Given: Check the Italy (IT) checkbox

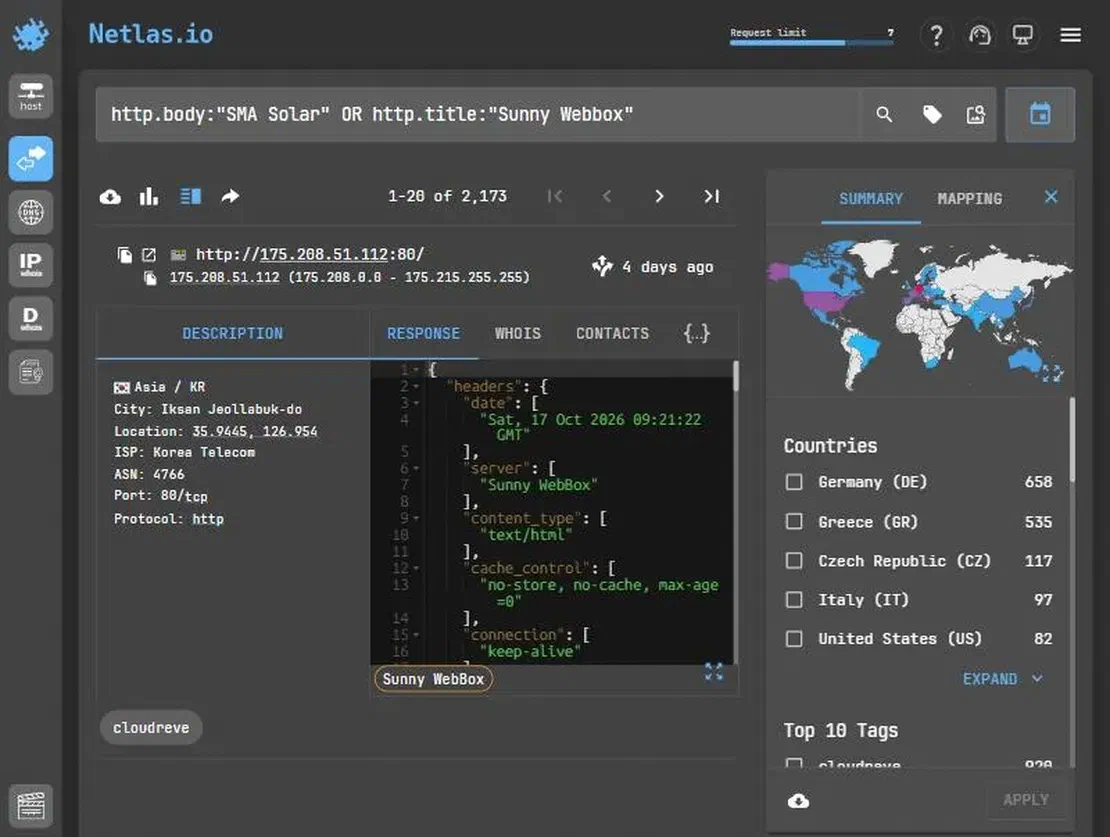Looking at the screenshot, I should click(x=794, y=600).
